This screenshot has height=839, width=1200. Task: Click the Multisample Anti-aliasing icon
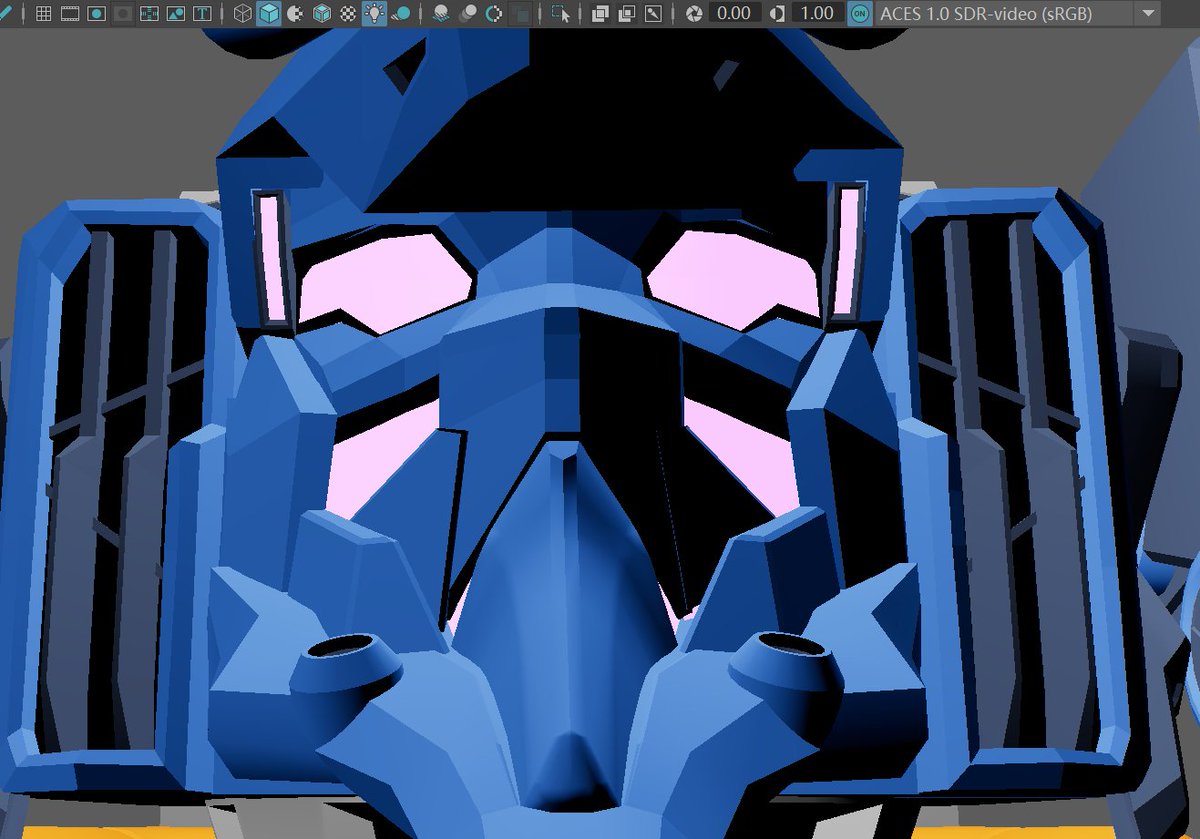pos(494,14)
